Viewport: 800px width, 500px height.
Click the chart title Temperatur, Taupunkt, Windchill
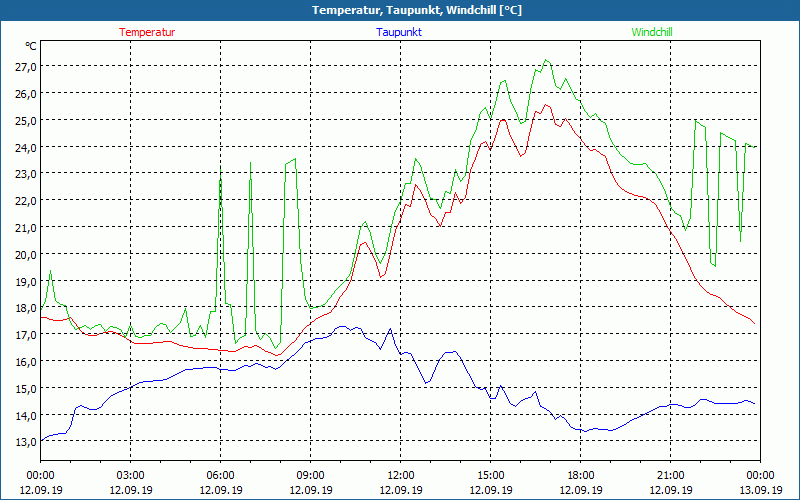point(417,10)
